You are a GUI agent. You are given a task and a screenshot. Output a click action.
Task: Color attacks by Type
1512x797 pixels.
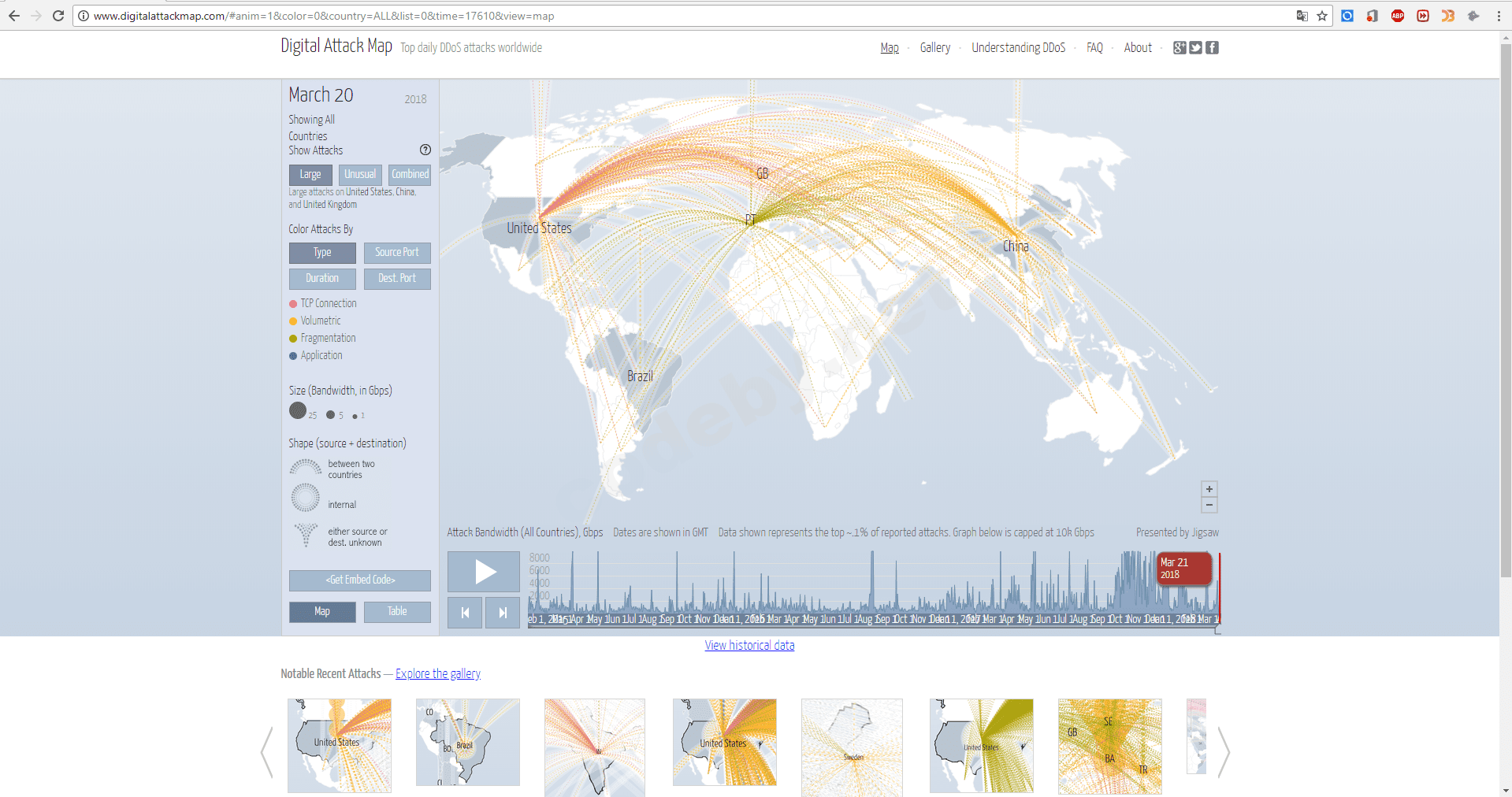coord(322,253)
